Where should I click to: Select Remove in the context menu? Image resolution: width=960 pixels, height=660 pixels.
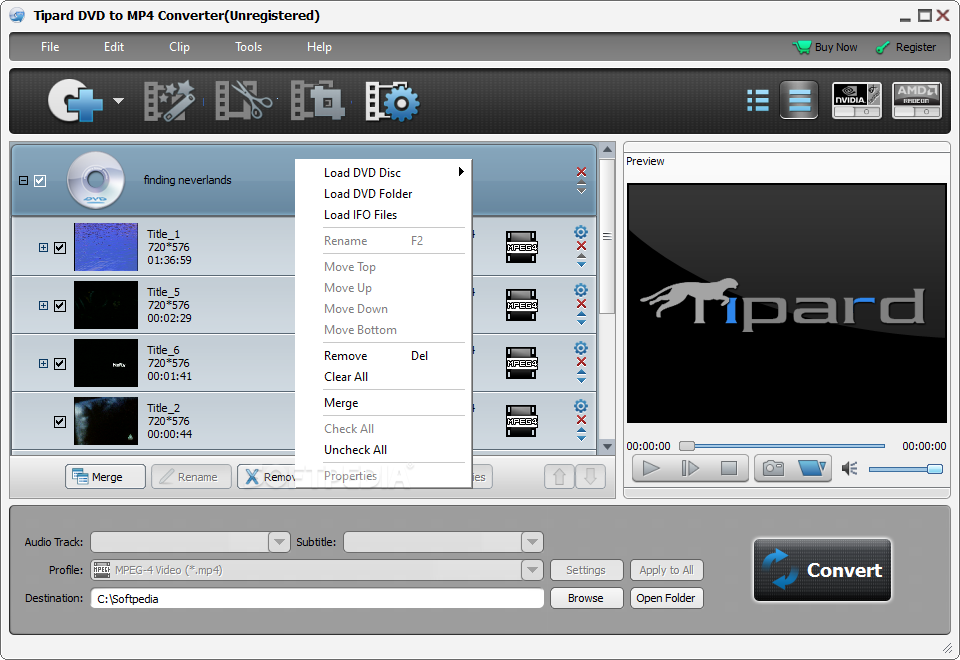383,356
